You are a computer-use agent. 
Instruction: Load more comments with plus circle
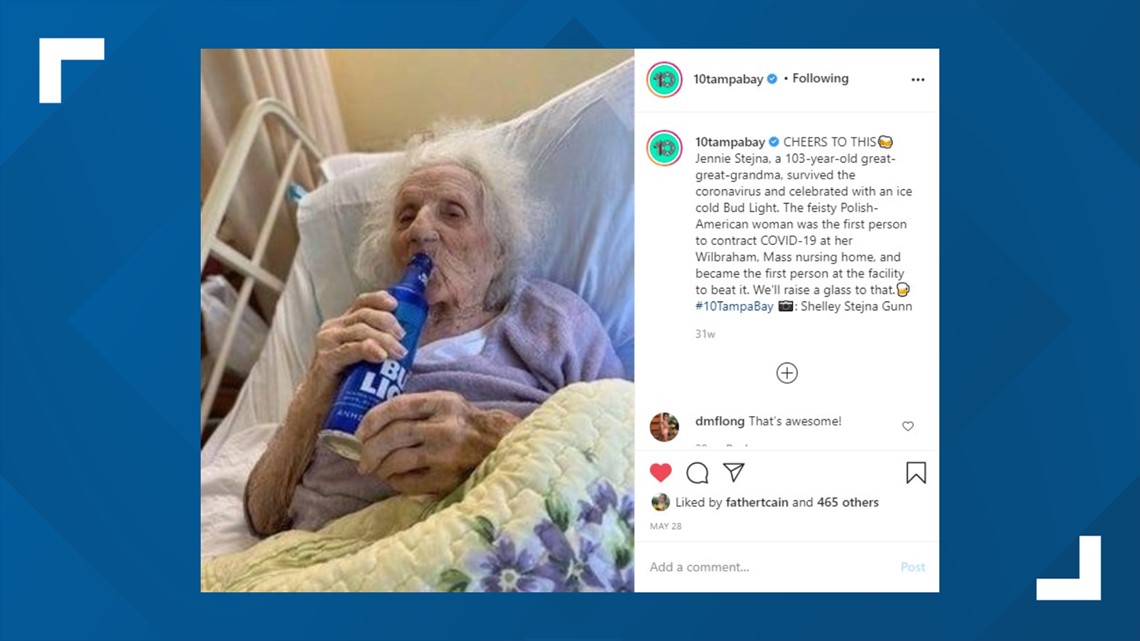[787, 373]
